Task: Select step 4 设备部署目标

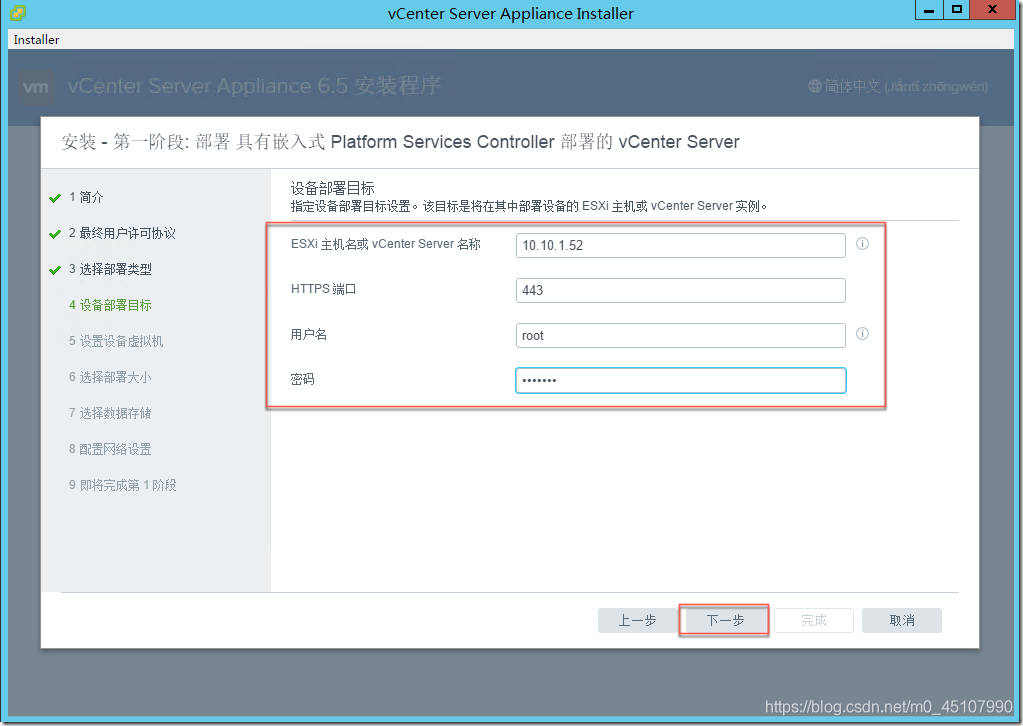Action: 110,305
